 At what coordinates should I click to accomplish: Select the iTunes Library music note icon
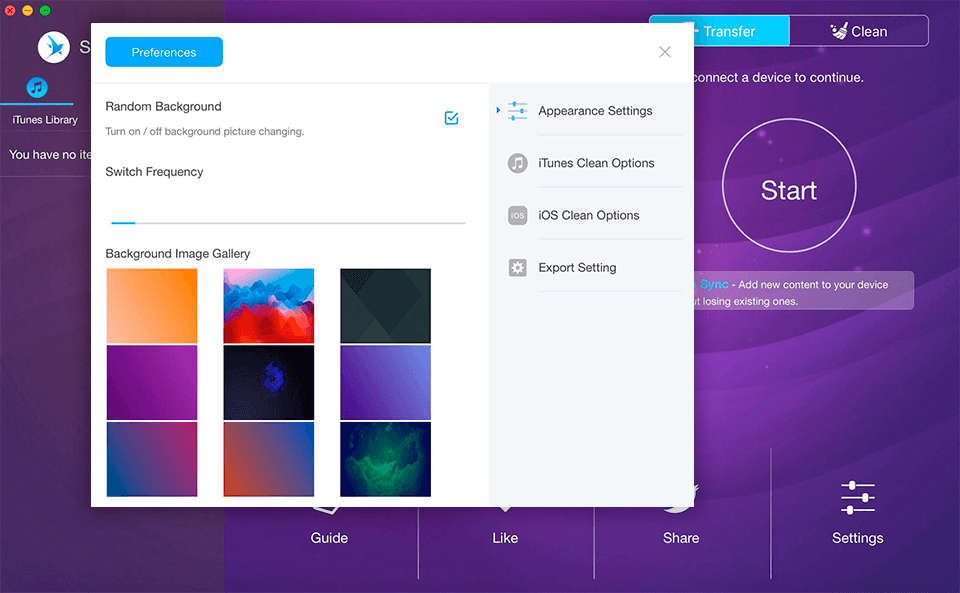(37, 87)
